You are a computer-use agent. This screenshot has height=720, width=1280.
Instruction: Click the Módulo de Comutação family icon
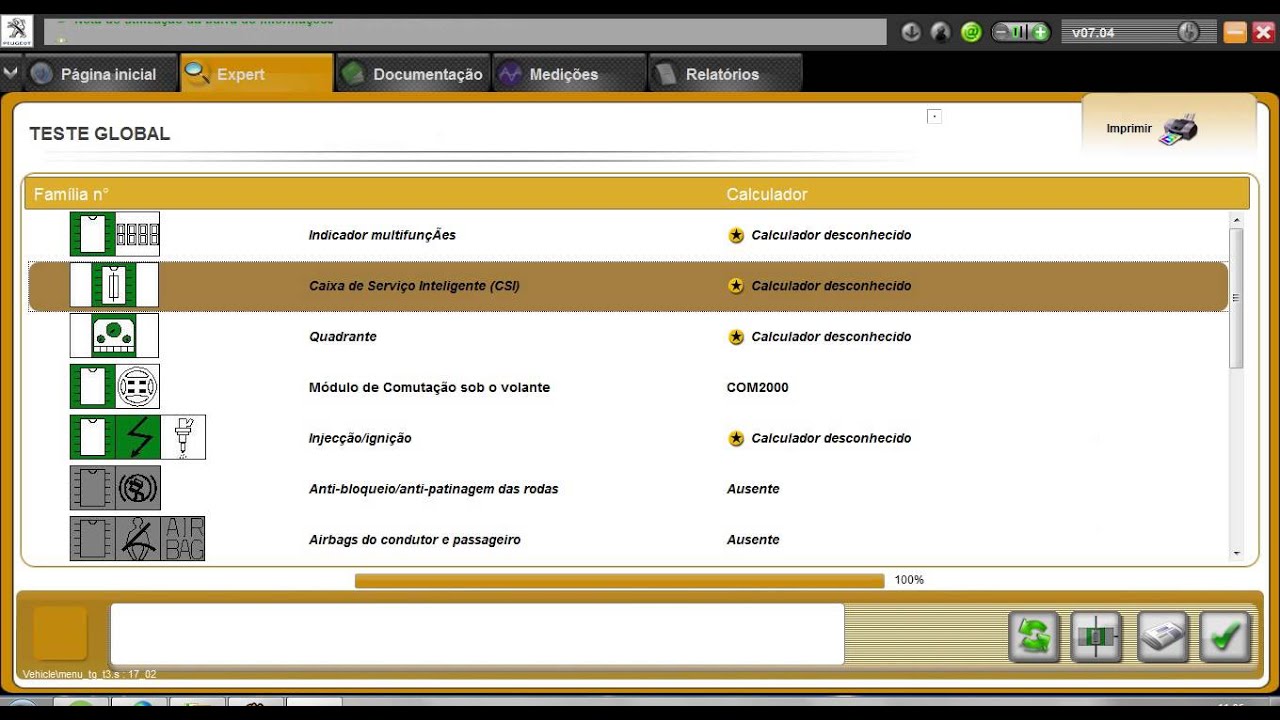coord(114,386)
